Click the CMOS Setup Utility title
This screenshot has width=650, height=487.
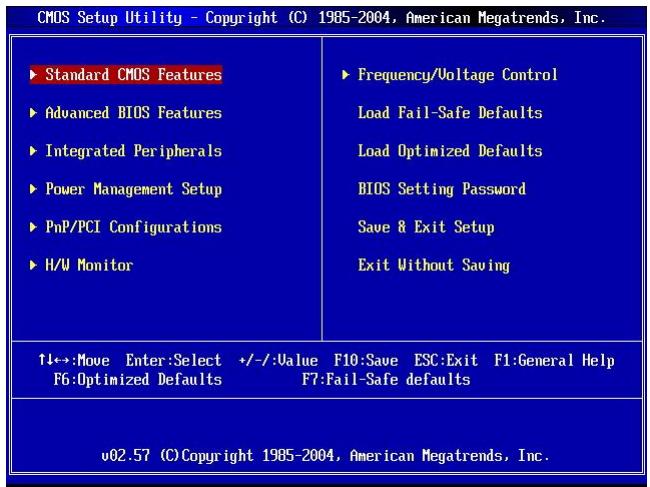click(x=321, y=18)
